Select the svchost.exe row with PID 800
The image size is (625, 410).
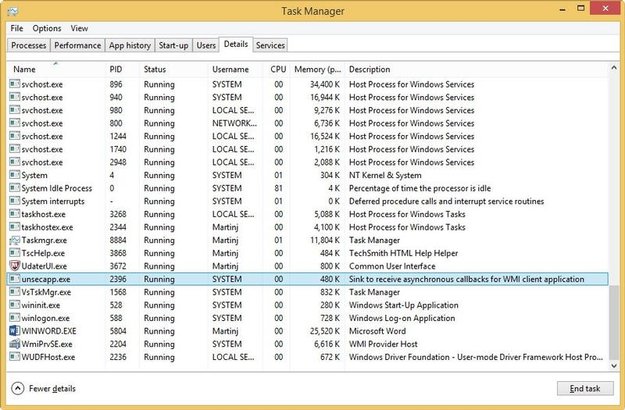309,123
